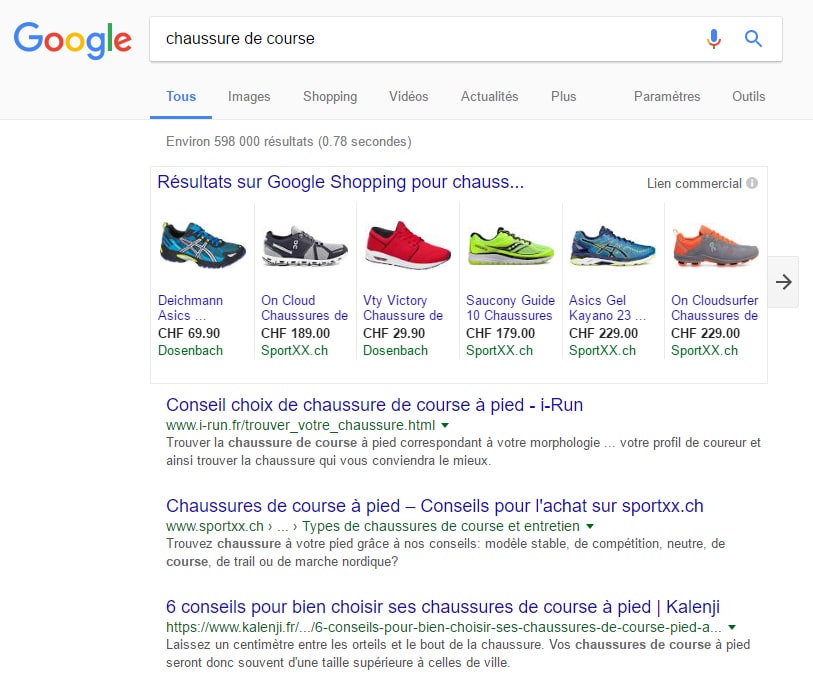Open the Vty Victory Chaussure product link
The image size is (813, 686).
403,308
